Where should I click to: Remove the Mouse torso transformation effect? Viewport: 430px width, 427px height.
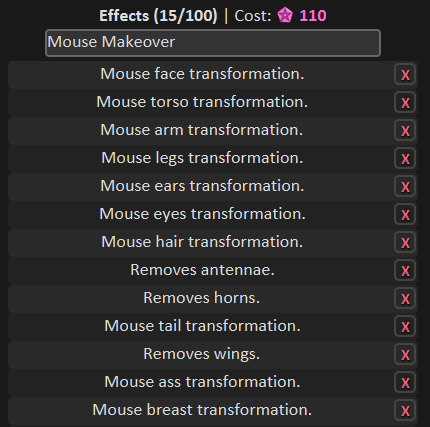(405, 102)
